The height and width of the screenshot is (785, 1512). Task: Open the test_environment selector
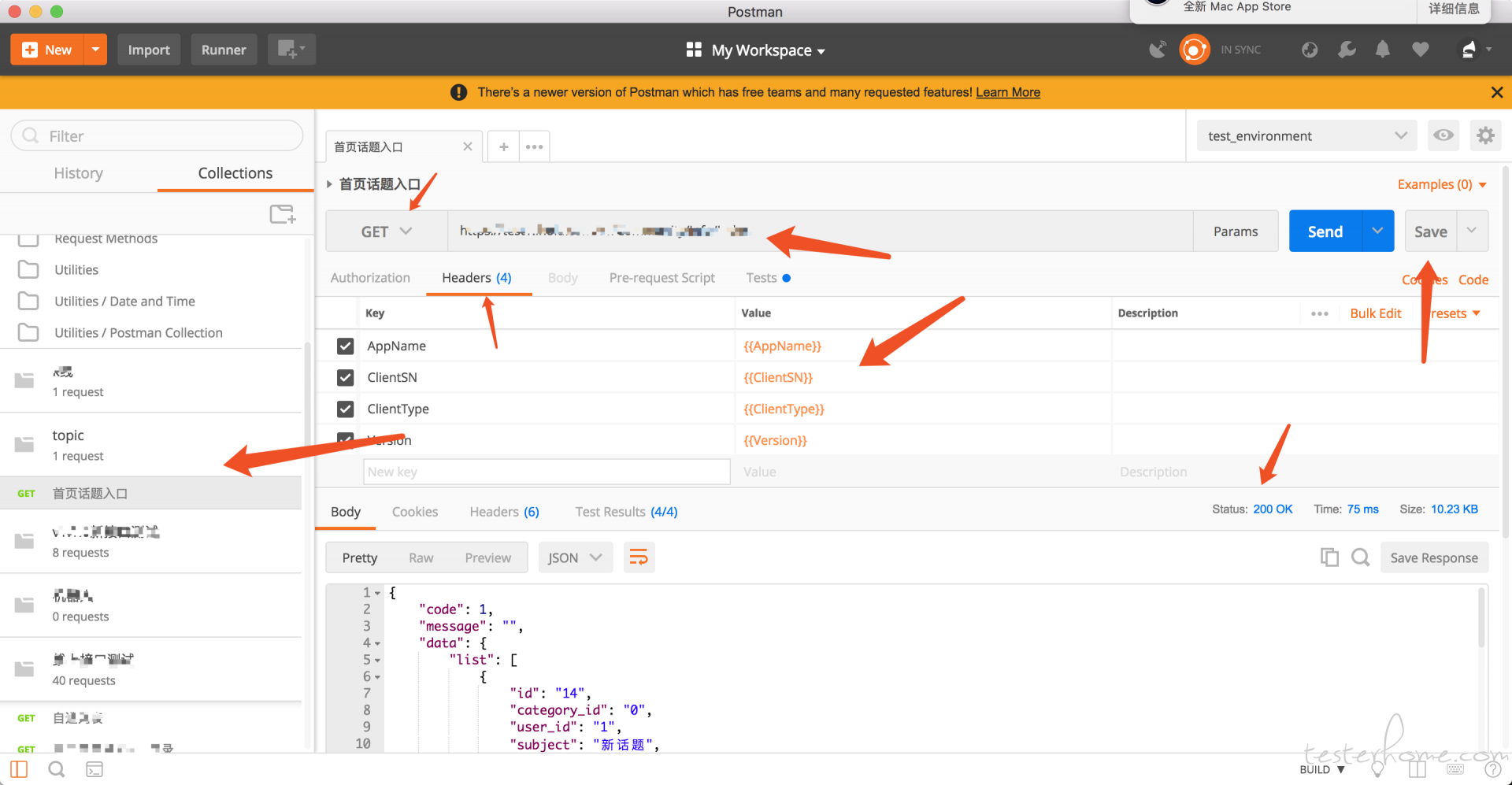pyautogui.click(x=1306, y=135)
